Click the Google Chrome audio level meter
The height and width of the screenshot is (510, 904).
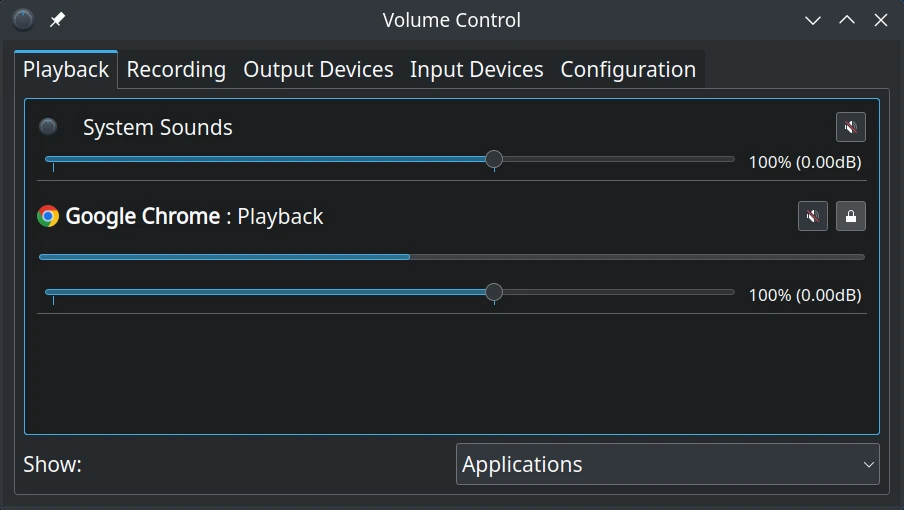(x=451, y=257)
